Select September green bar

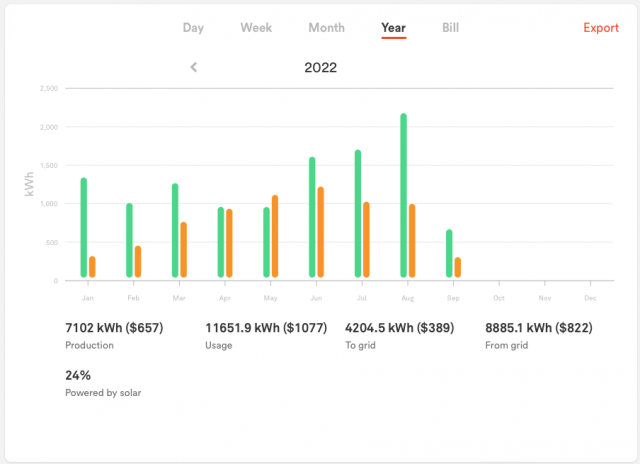coord(449,253)
